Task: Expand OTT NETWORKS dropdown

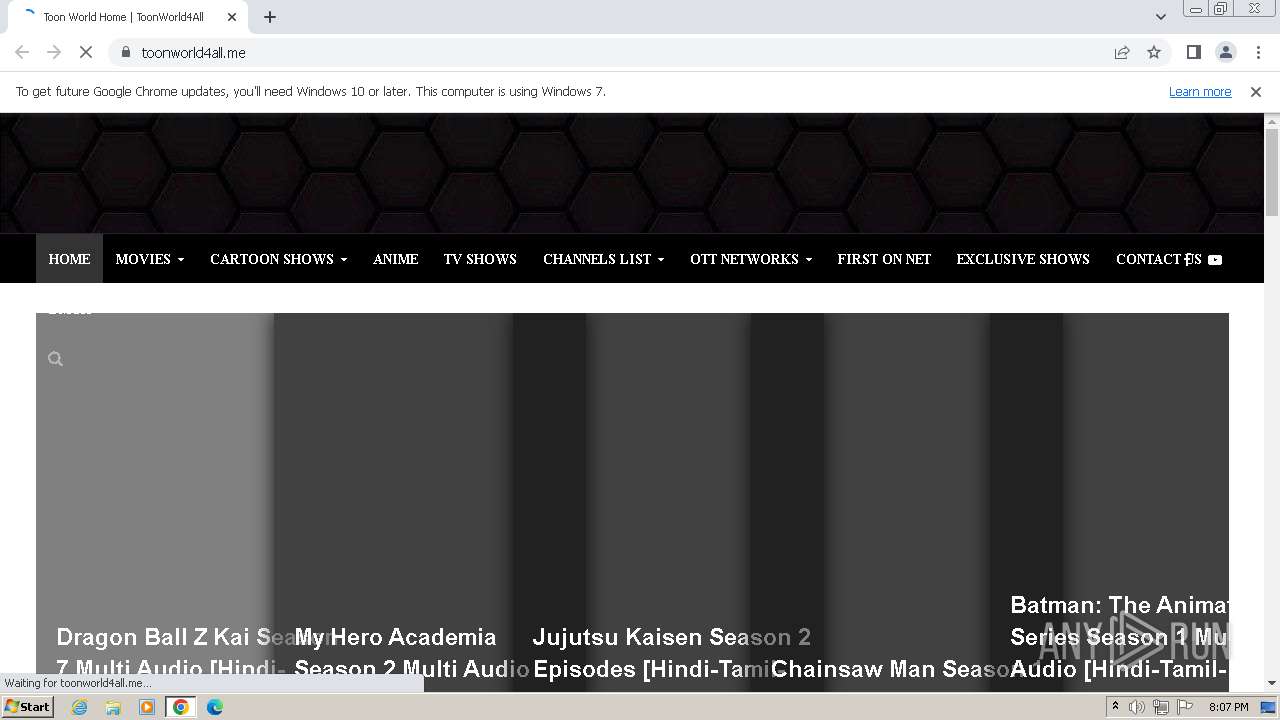Action: (x=750, y=259)
